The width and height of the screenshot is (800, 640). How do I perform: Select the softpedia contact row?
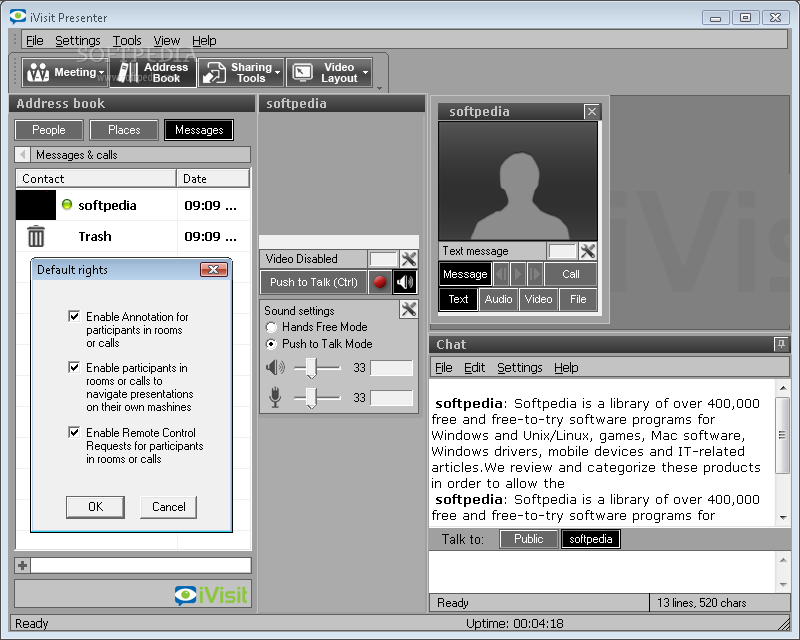click(133, 205)
